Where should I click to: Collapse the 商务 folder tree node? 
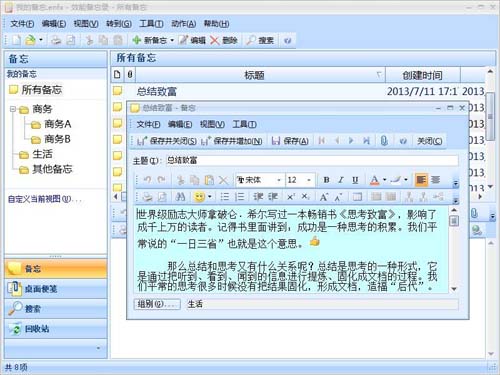13,109
